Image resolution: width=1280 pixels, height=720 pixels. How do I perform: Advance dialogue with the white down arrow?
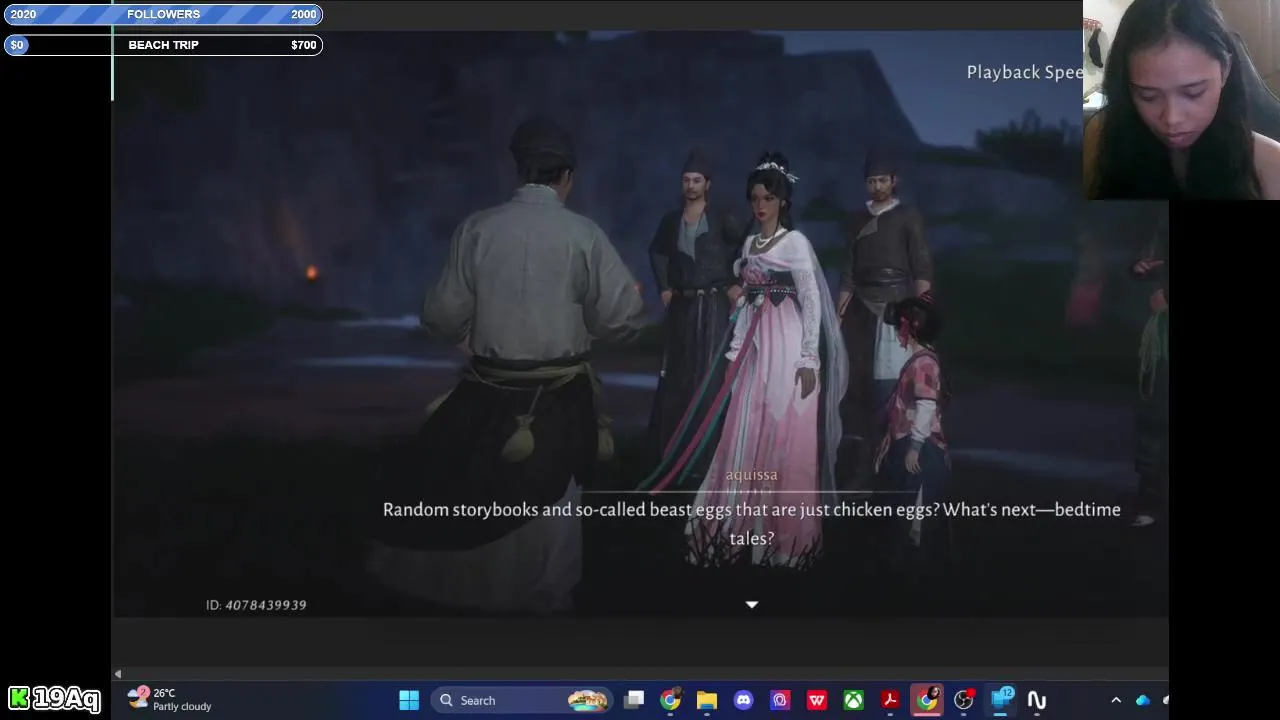coord(752,604)
